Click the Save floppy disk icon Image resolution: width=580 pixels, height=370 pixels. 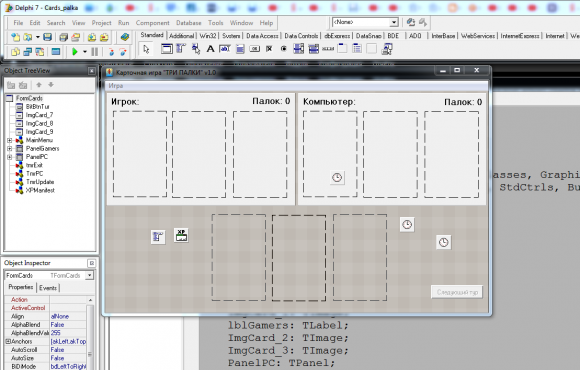pyautogui.click(x=47, y=37)
